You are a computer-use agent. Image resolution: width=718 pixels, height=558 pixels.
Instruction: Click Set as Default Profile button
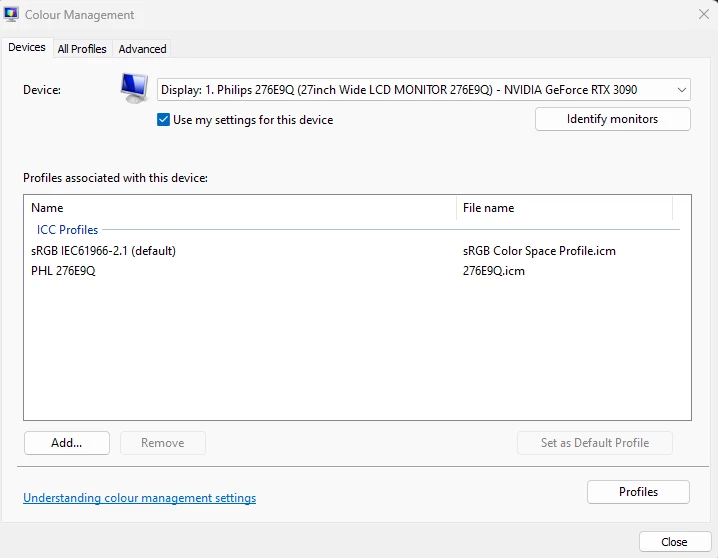595,443
